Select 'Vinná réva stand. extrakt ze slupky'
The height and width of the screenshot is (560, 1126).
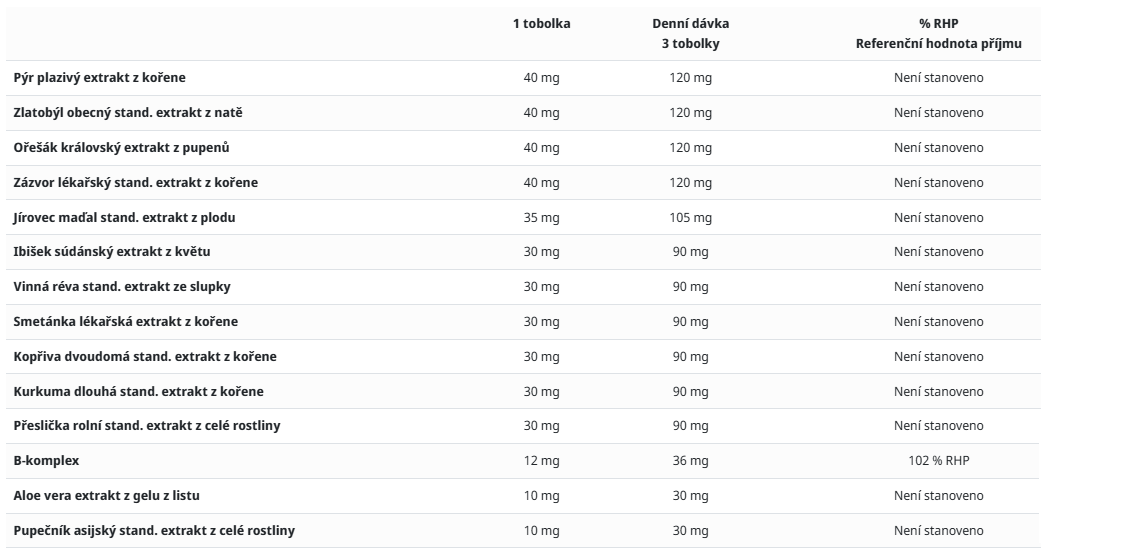[x=122, y=287]
